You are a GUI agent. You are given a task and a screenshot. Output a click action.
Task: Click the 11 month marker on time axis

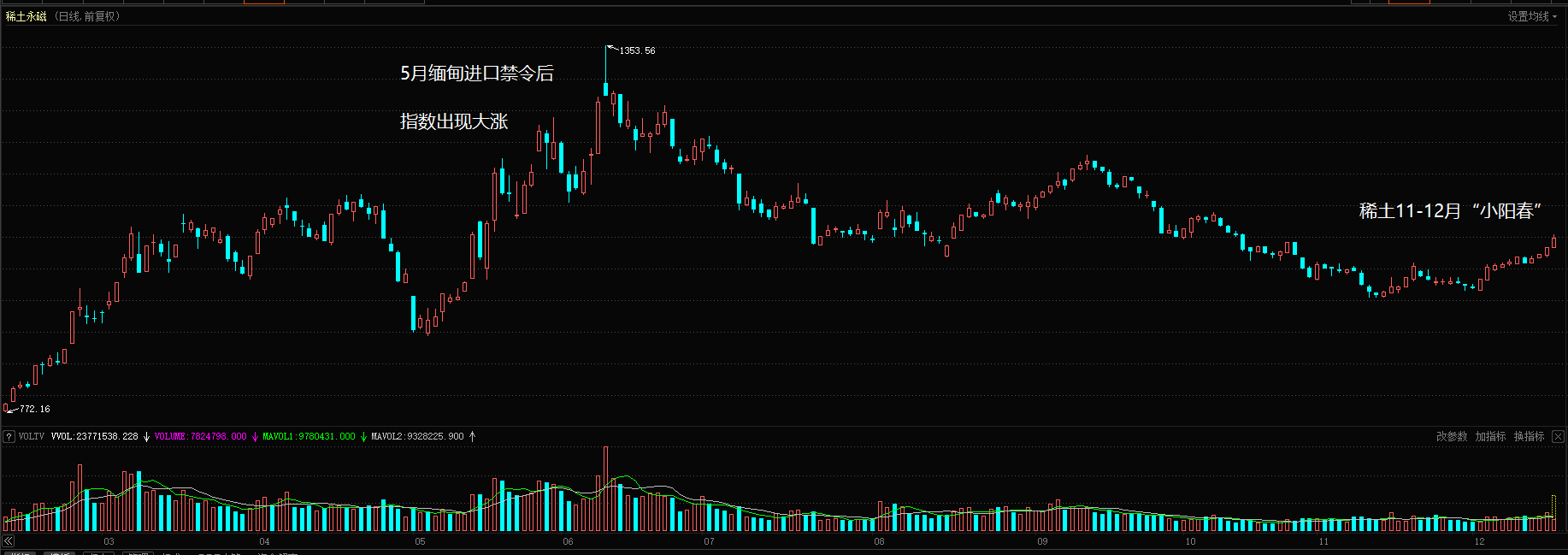pyautogui.click(x=1323, y=541)
